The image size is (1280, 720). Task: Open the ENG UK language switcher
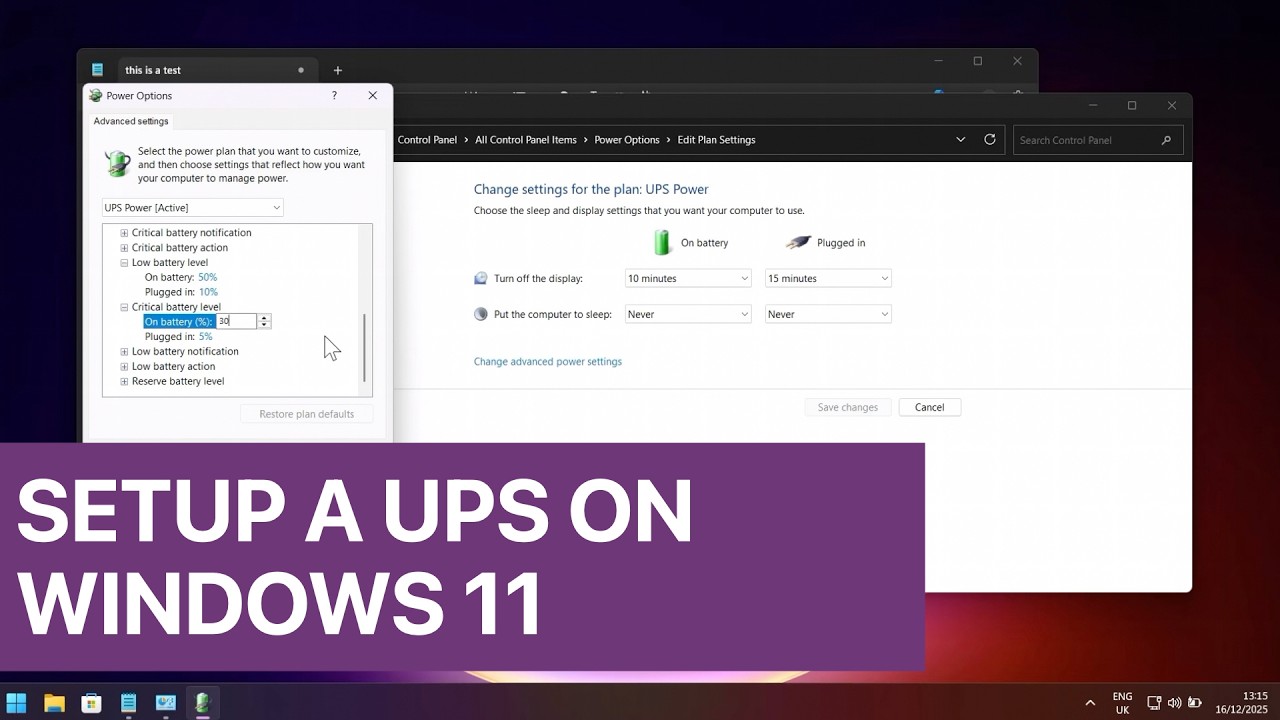(x=1122, y=703)
